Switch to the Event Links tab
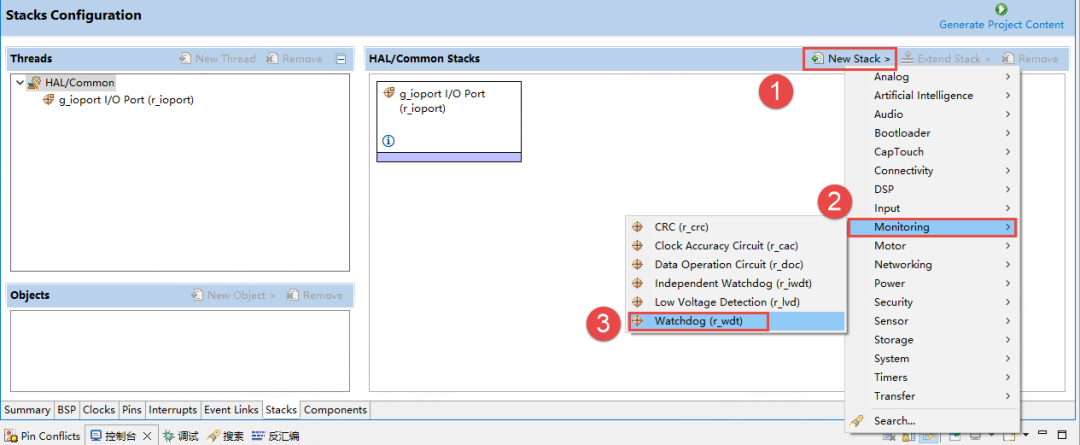Viewport: 1080px width, 445px height. 231,410
